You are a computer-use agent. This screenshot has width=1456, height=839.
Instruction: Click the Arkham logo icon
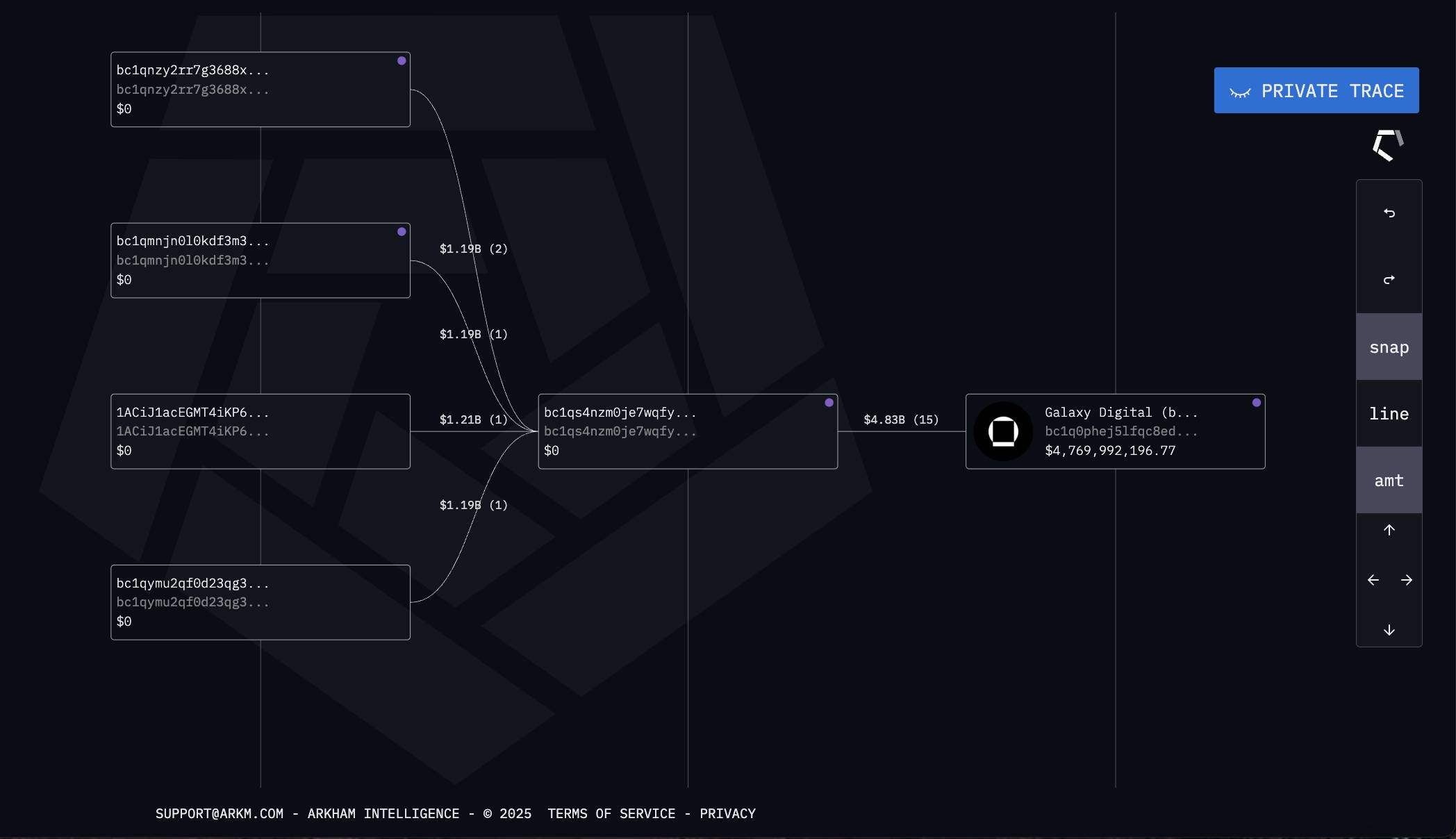pyautogui.click(x=1388, y=145)
